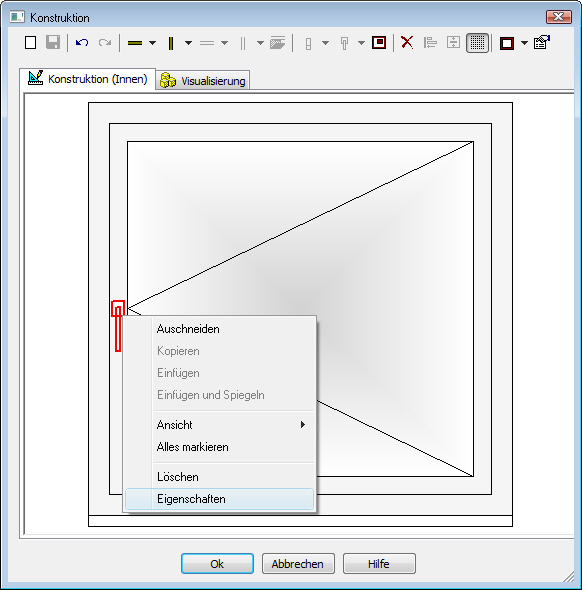Switch to the Visualisierung tab

203,81
